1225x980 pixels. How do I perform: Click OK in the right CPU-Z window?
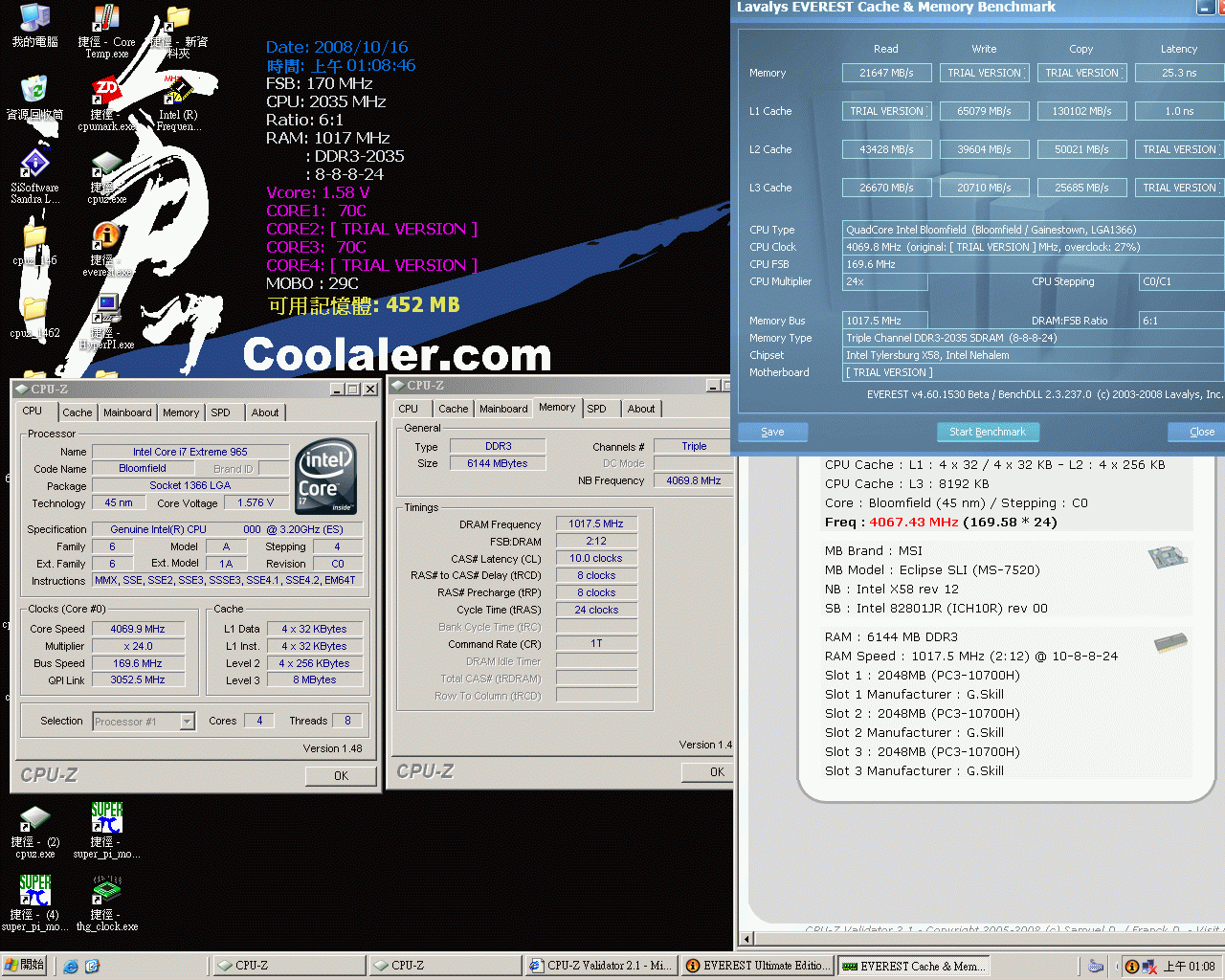708,772
